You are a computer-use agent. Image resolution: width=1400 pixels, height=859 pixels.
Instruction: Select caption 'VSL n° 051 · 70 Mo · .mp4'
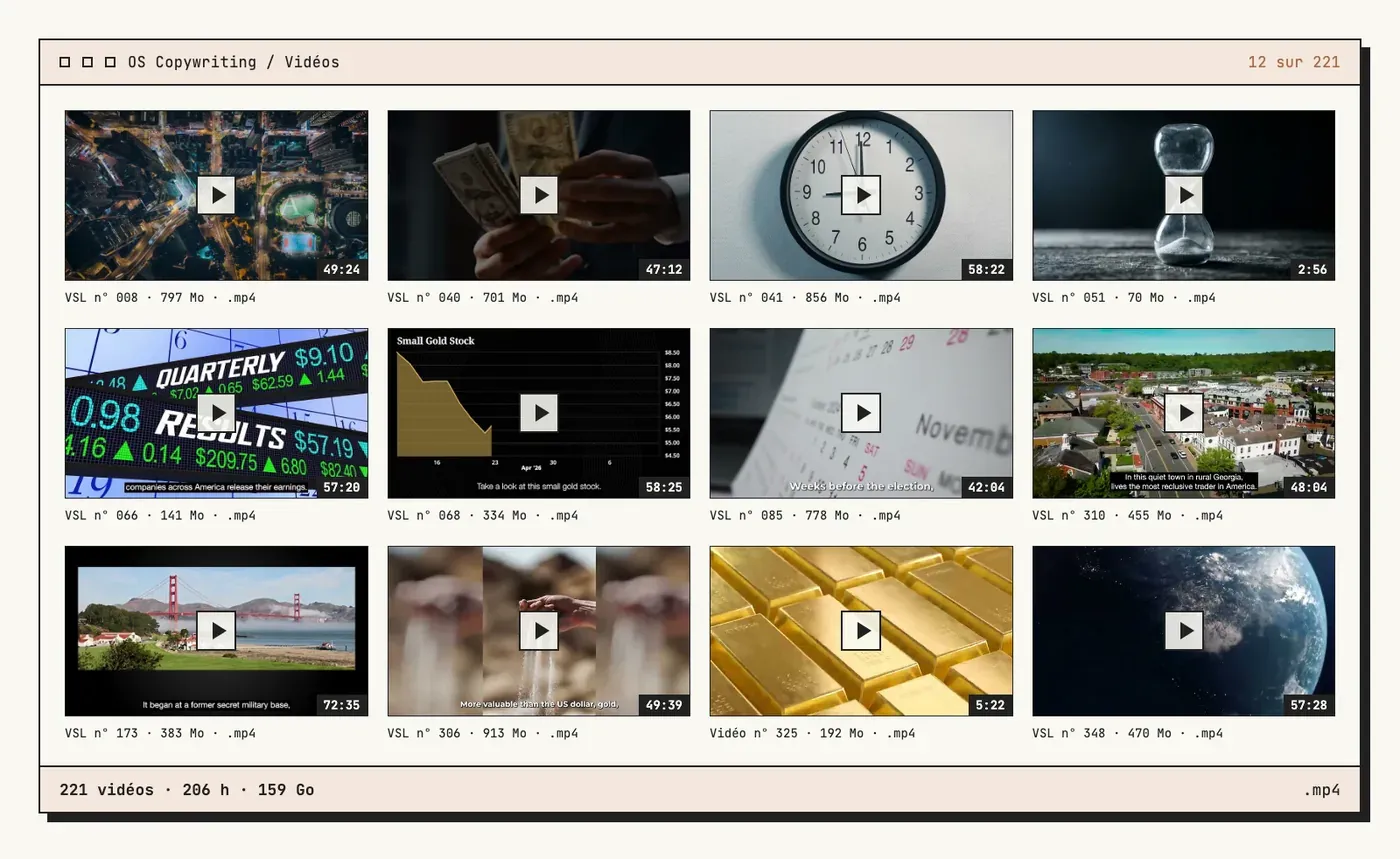click(1124, 297)
